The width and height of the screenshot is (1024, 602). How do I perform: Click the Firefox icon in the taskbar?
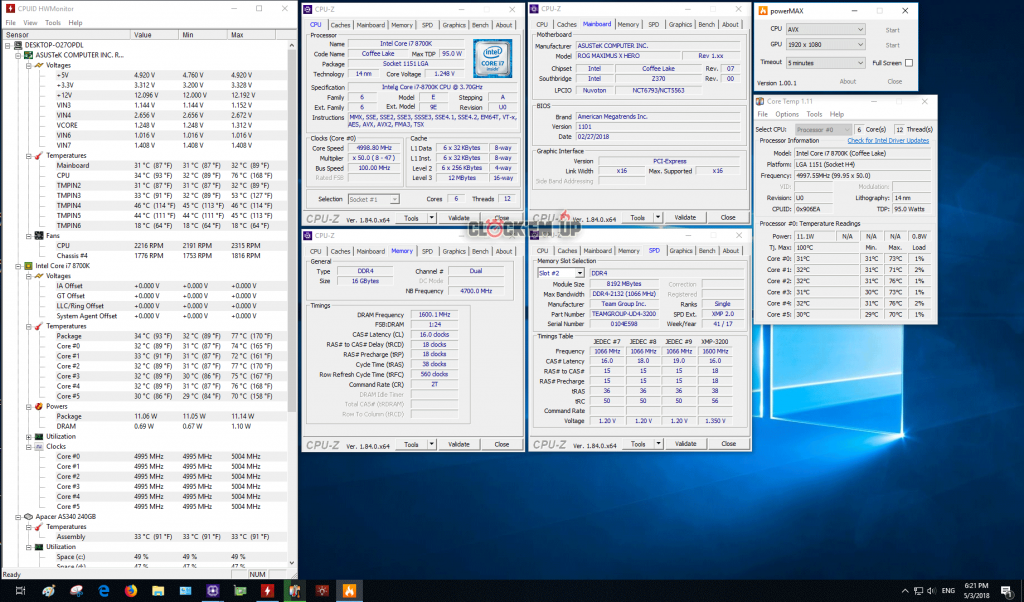point(130,591)
